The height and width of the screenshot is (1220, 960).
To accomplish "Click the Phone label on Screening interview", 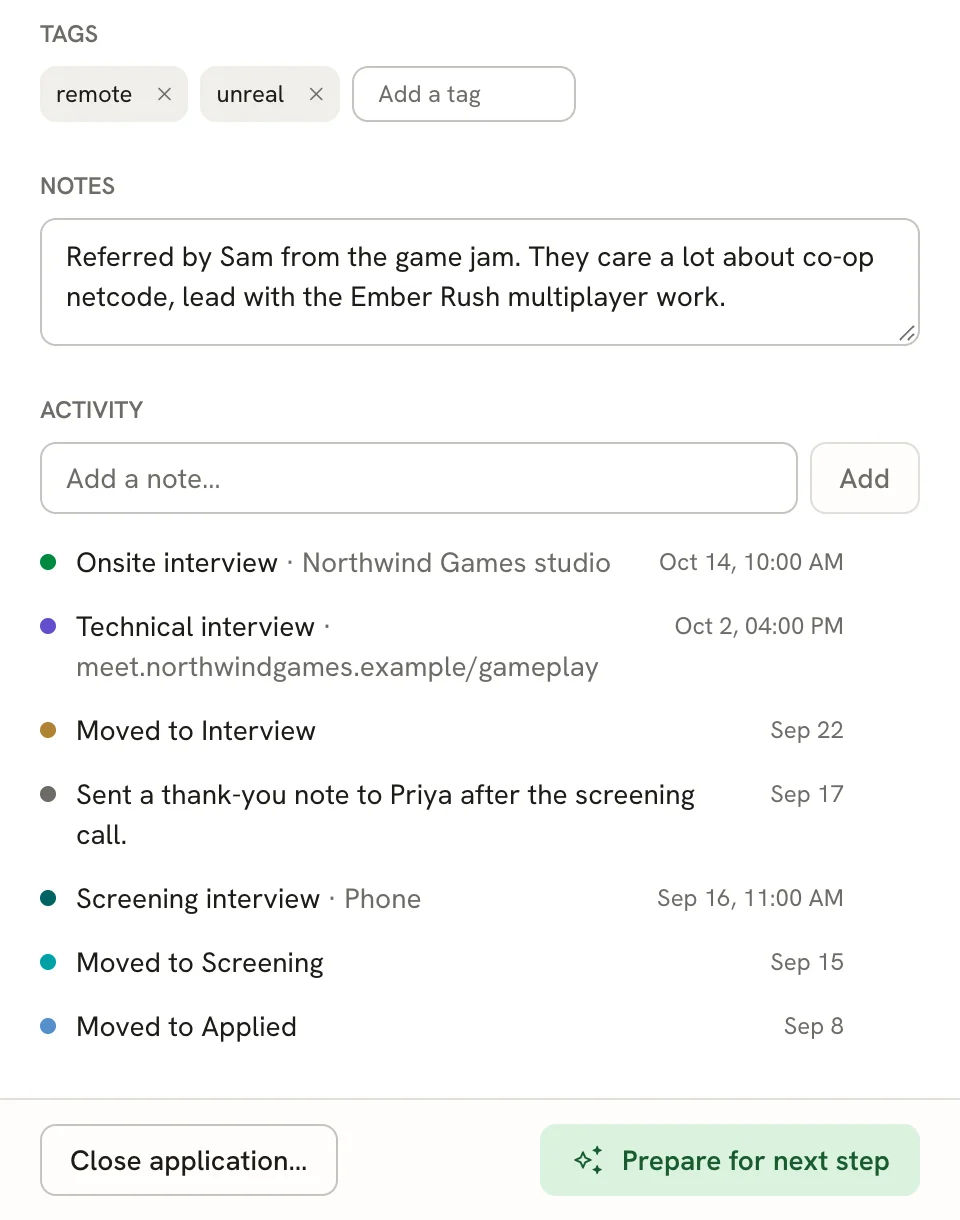I will pyautogui.click(x=383, y=899).
